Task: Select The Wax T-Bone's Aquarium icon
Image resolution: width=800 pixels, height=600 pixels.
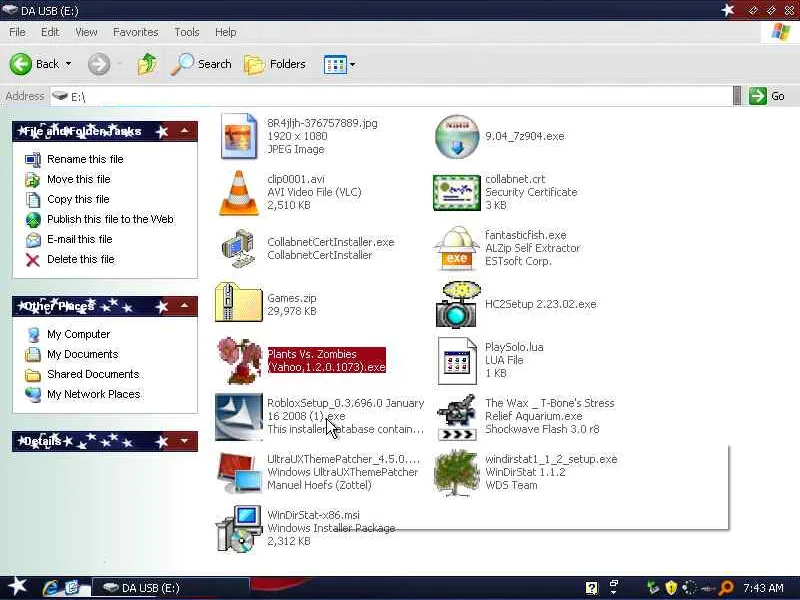Action: coord(457,416)
